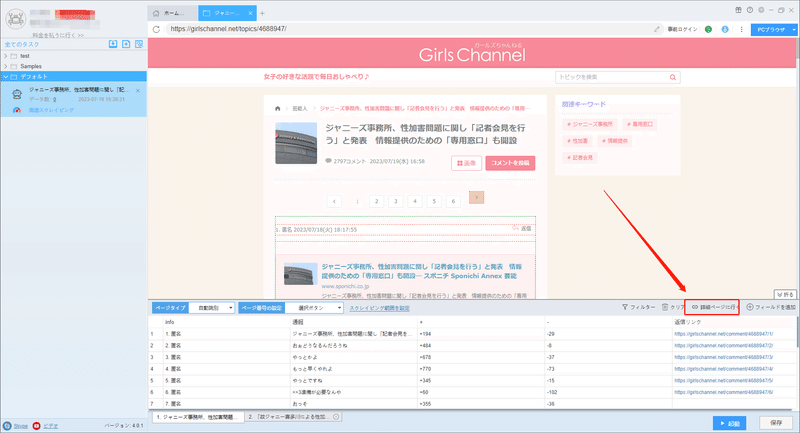Click the article thumbnail image
The height and width of the screenshot is (433, 800).
[296, 143]
